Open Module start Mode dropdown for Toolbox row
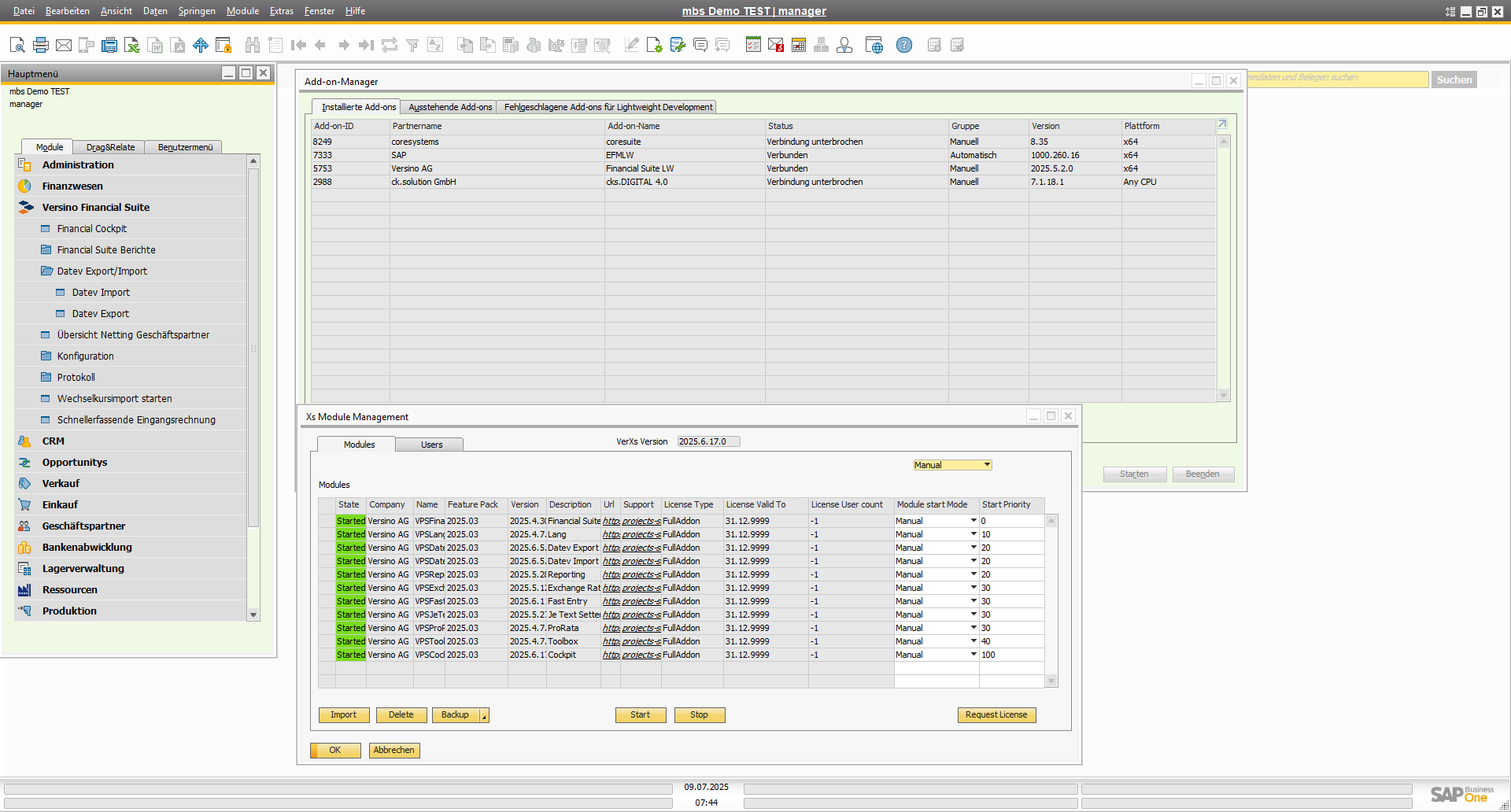Screen dimensions: 1511x812 point(973,641)
